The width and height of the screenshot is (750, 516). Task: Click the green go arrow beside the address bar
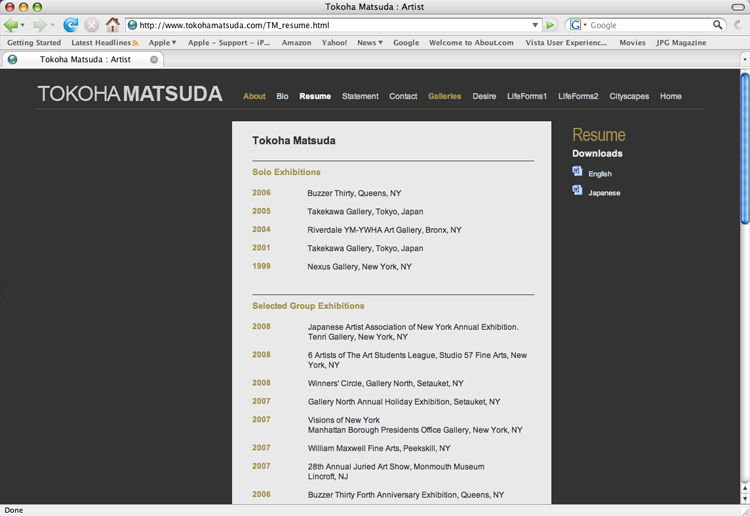tap(551, 25)
